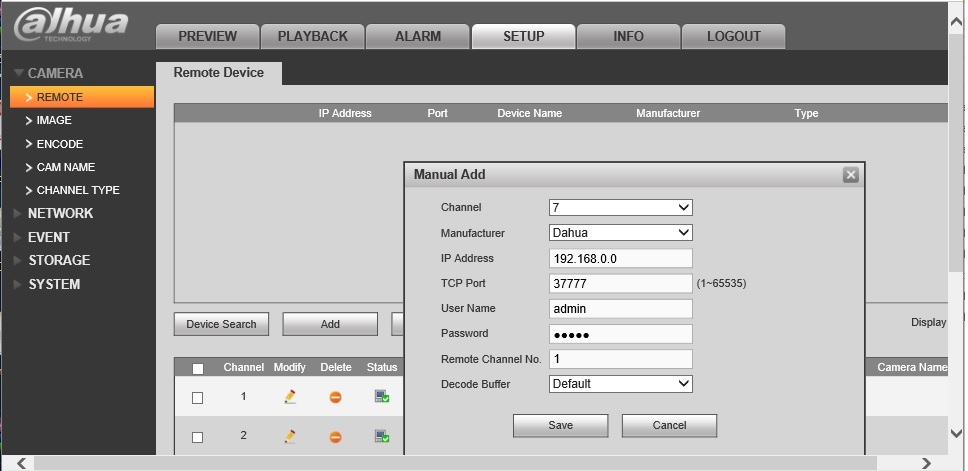The width and height of the screenshot is (968, 471).
Task: Expand the EVENT section
Action: tap(41, 237)
